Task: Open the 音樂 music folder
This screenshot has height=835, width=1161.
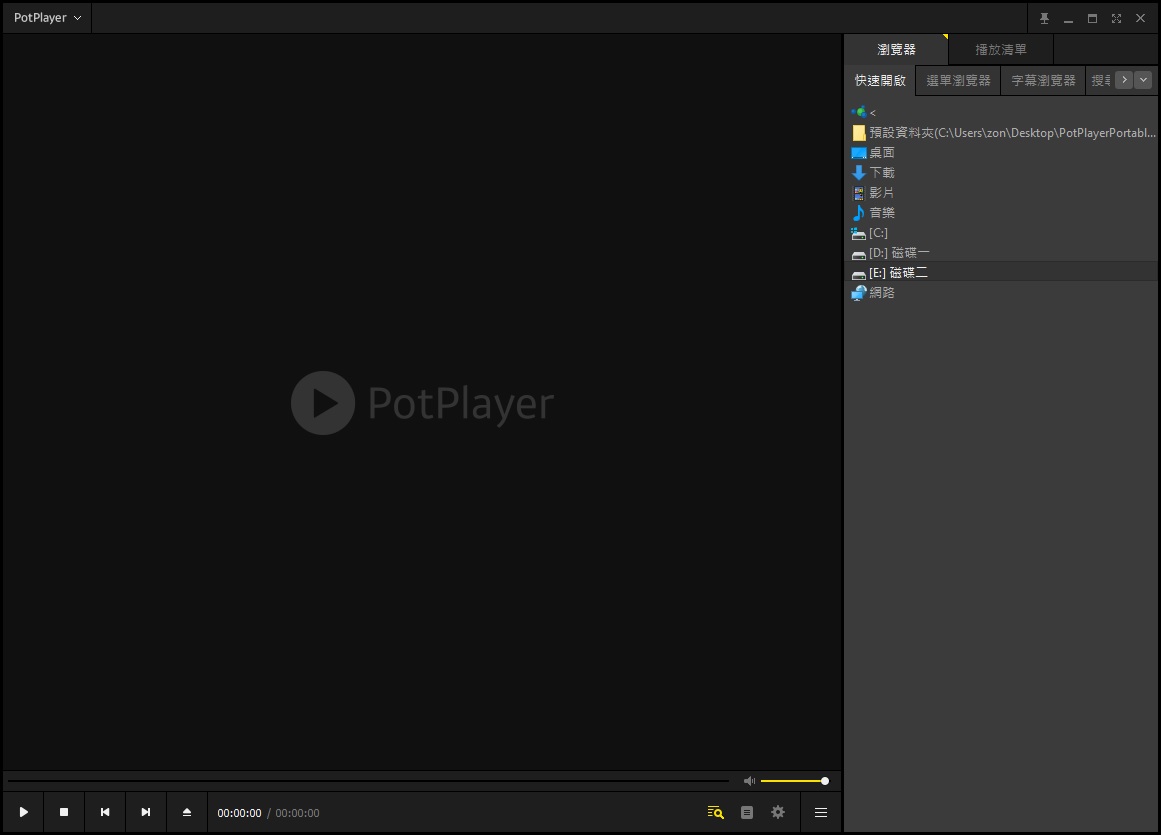Action: pos(1001,212)
